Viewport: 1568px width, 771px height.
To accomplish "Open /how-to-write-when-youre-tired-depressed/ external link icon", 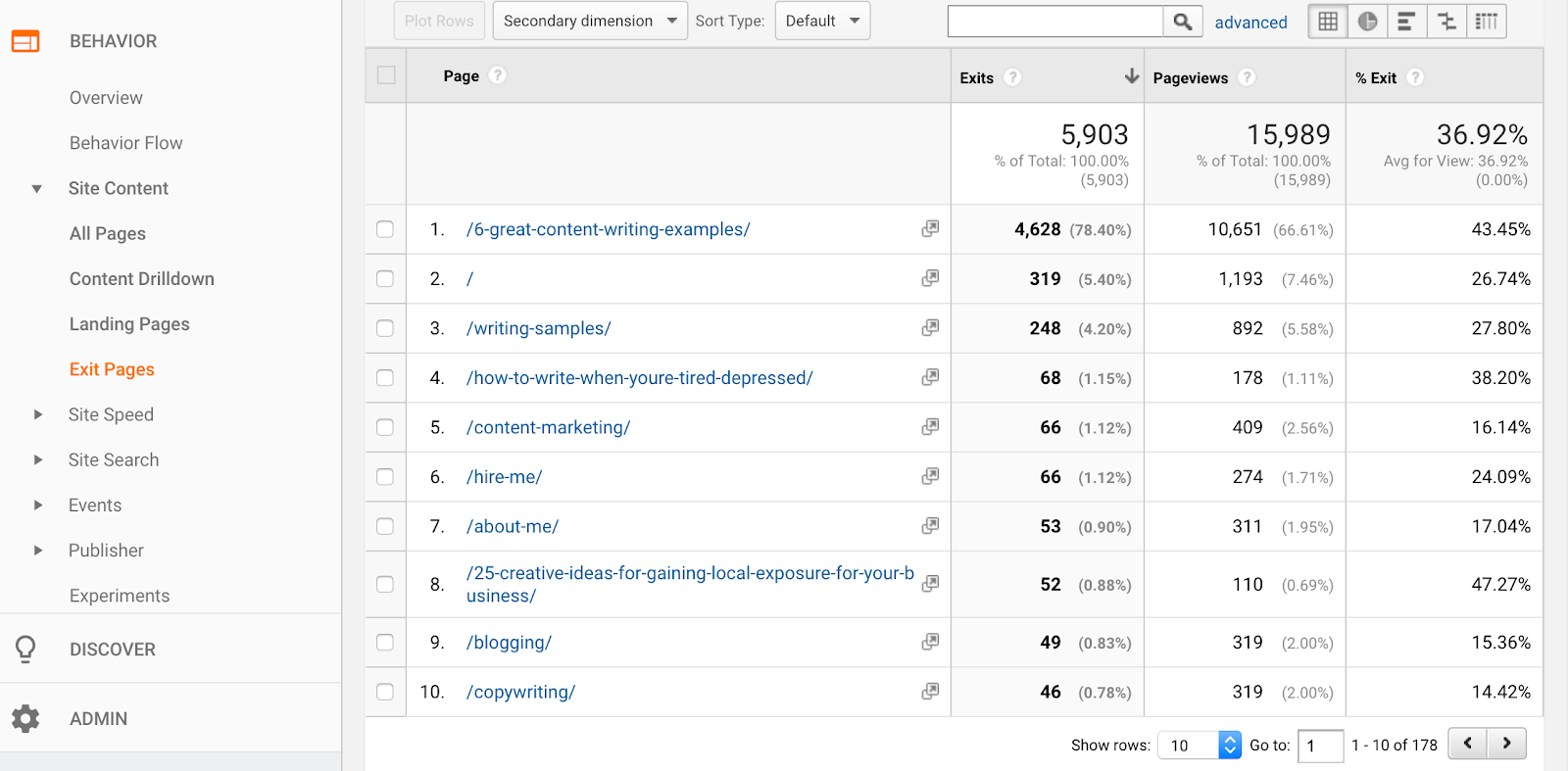I will (x=930, y=377).
